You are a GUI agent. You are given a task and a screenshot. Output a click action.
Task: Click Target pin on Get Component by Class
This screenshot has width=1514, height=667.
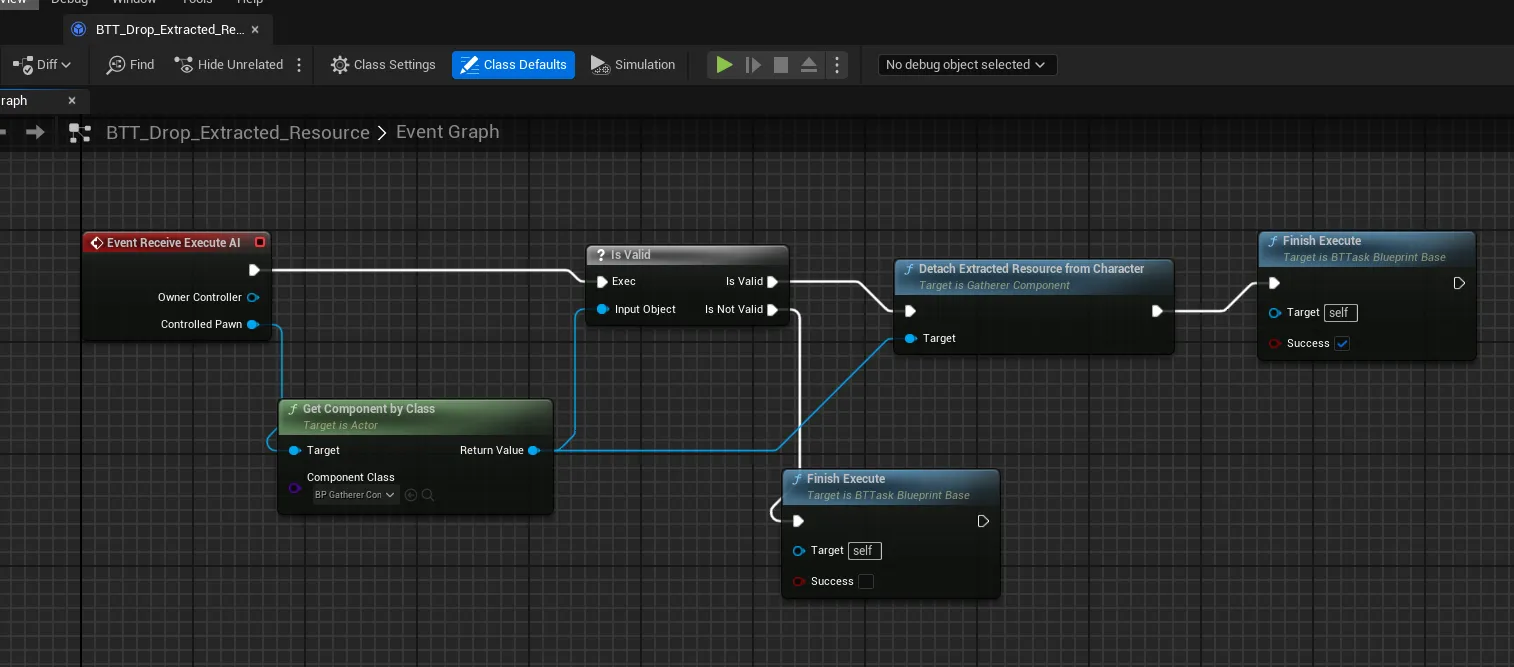[294, 450]
